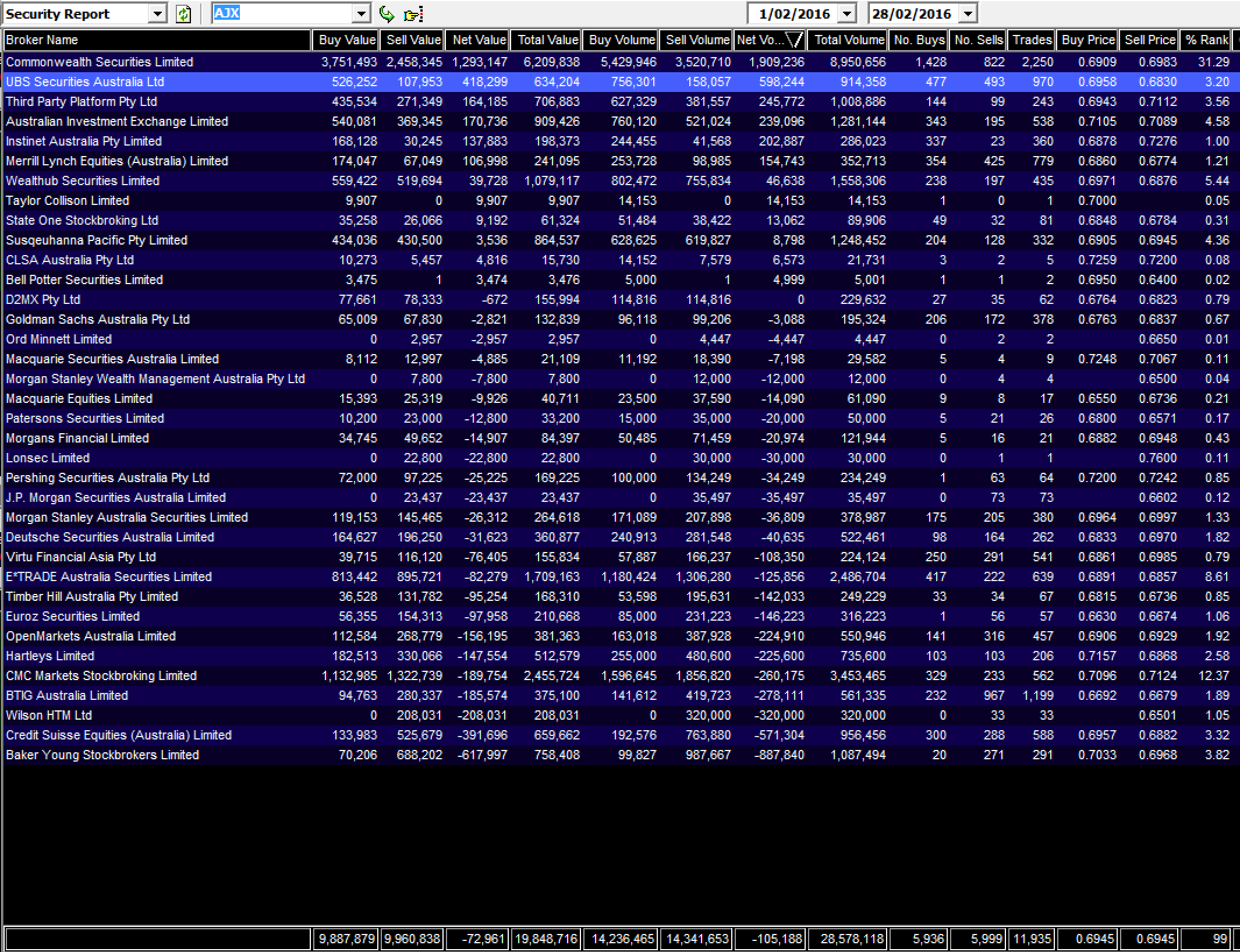Image resolution: width=1240 pixels, height=952 pixels.
Task: Click Commonwealth Securities buy value 3,751,493
Action: click(x=349, y=62)
